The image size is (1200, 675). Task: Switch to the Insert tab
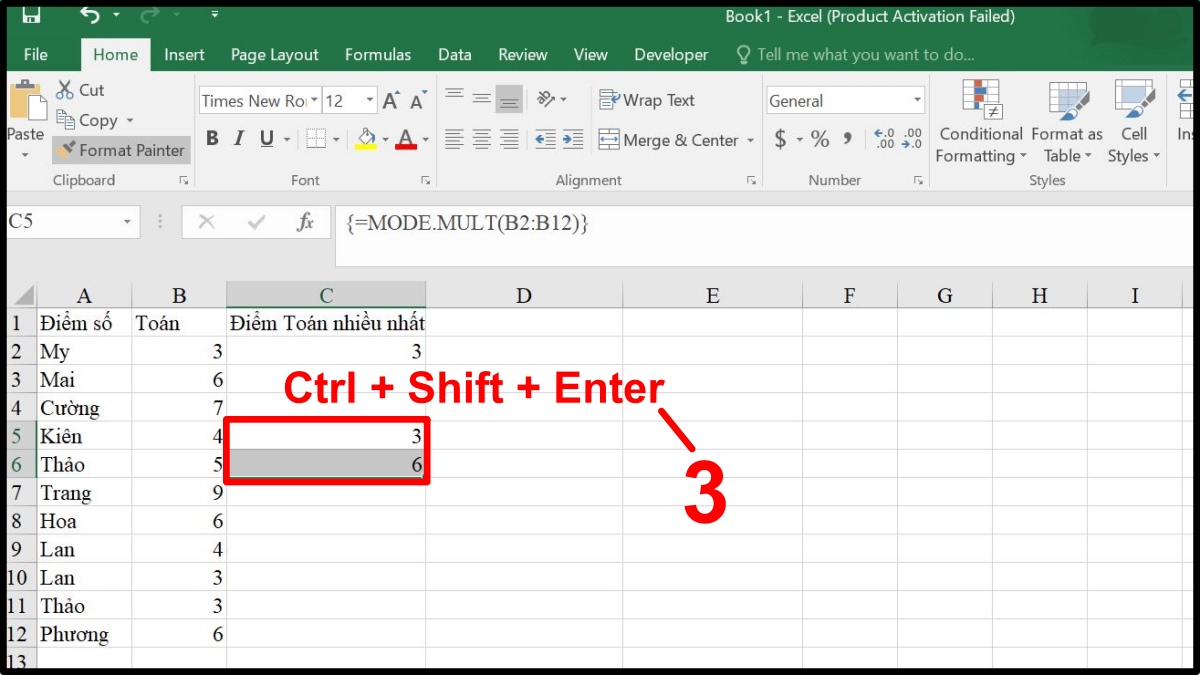click(184, 55)
